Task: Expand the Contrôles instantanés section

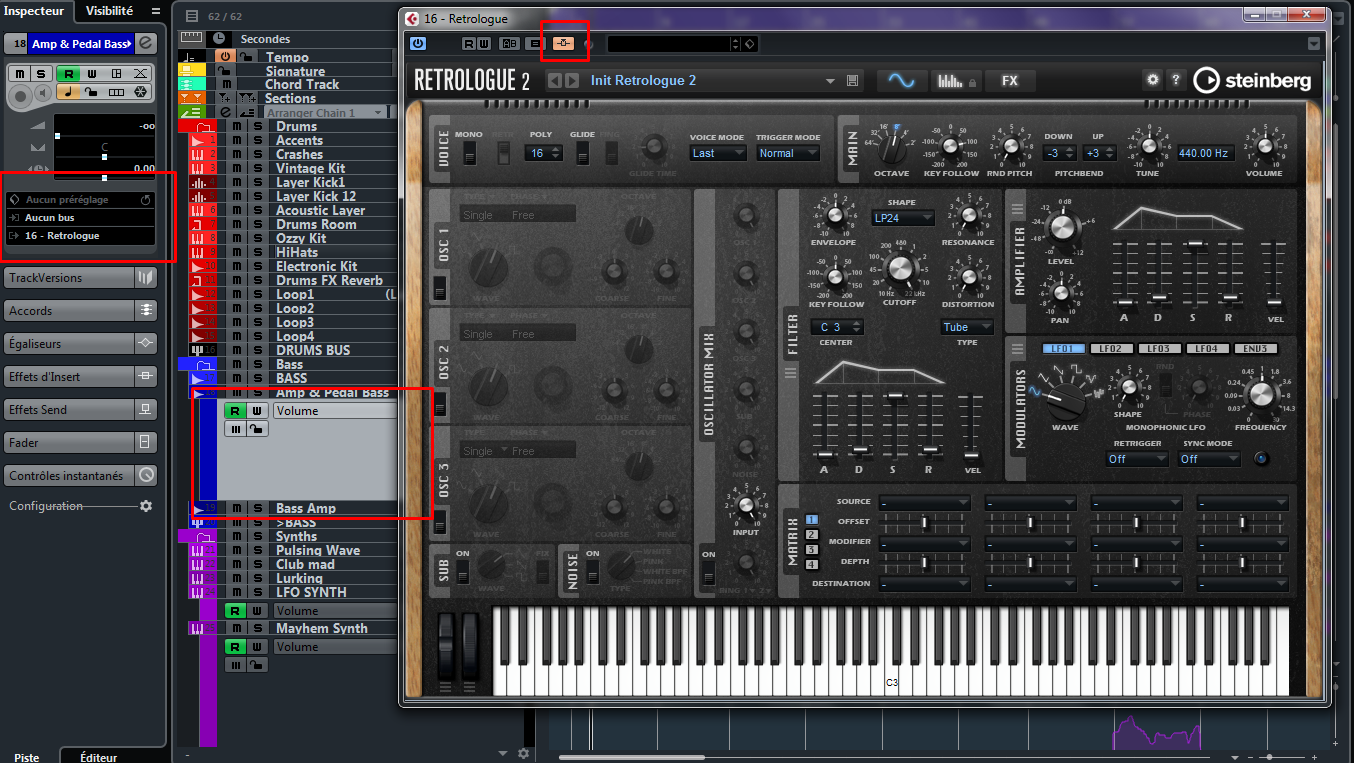Action: [81, 476]
